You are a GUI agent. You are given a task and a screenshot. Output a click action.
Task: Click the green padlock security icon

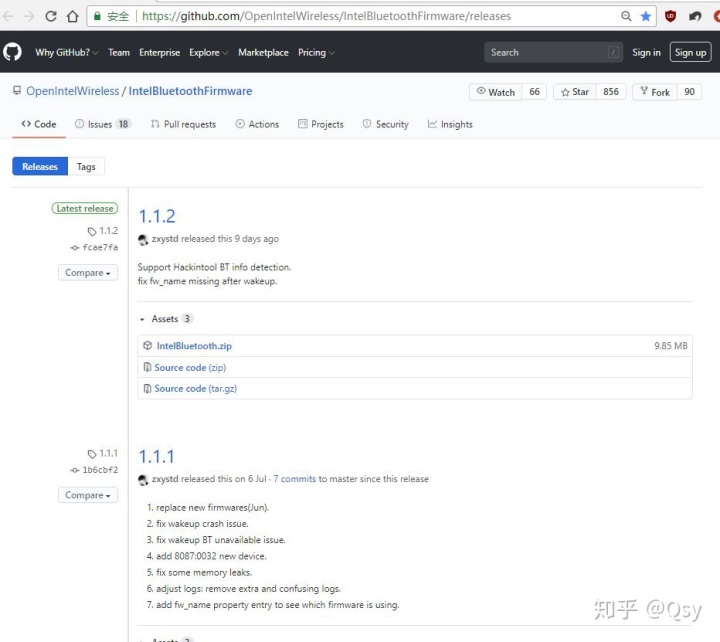(x=97, y=16)
